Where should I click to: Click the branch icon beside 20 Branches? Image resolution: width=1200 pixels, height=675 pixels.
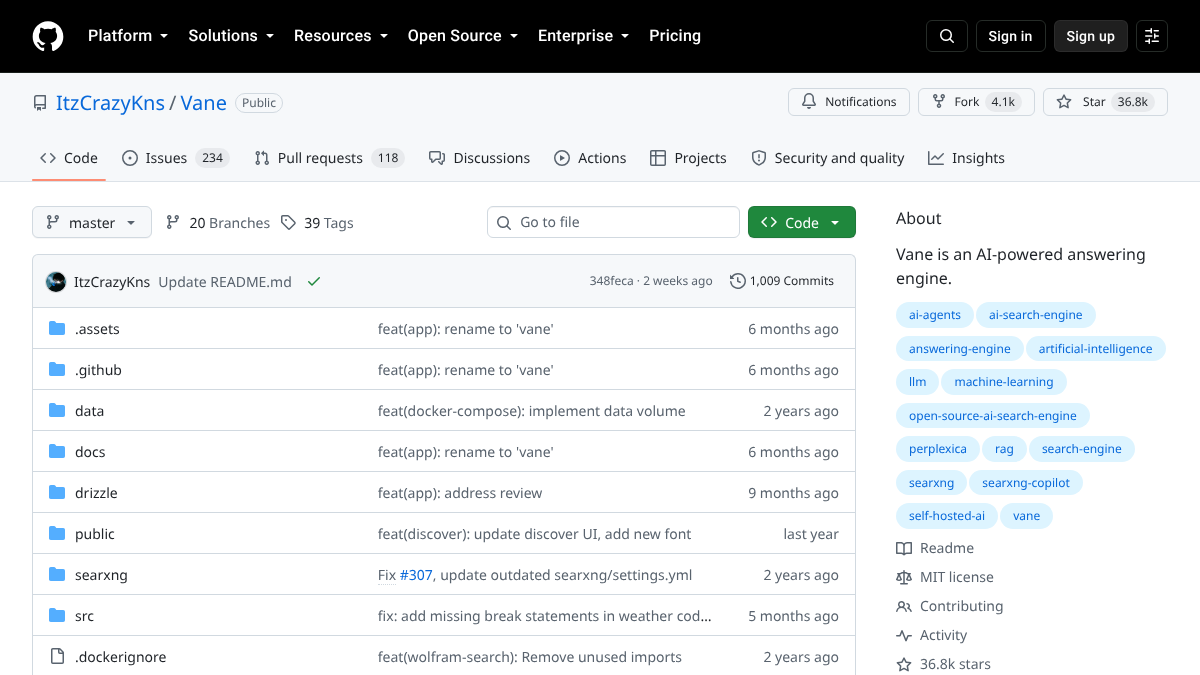coord(173,222)
